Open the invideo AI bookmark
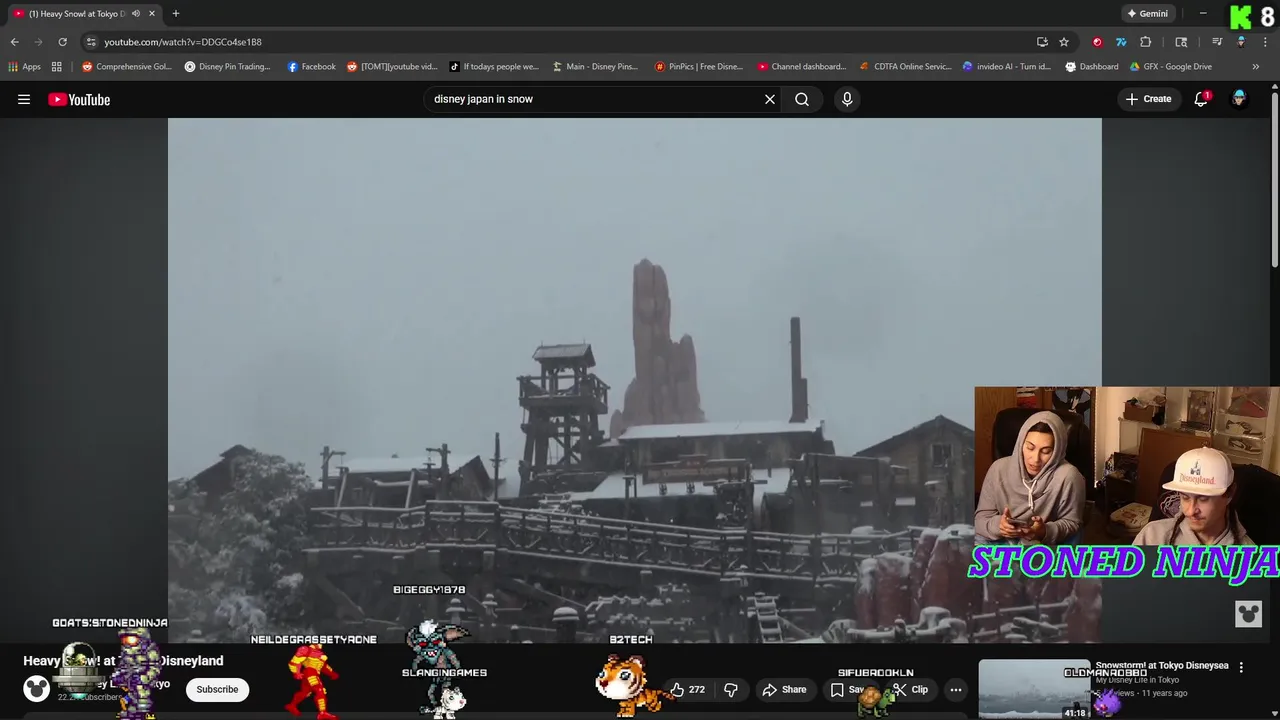 coord(1007,67)
